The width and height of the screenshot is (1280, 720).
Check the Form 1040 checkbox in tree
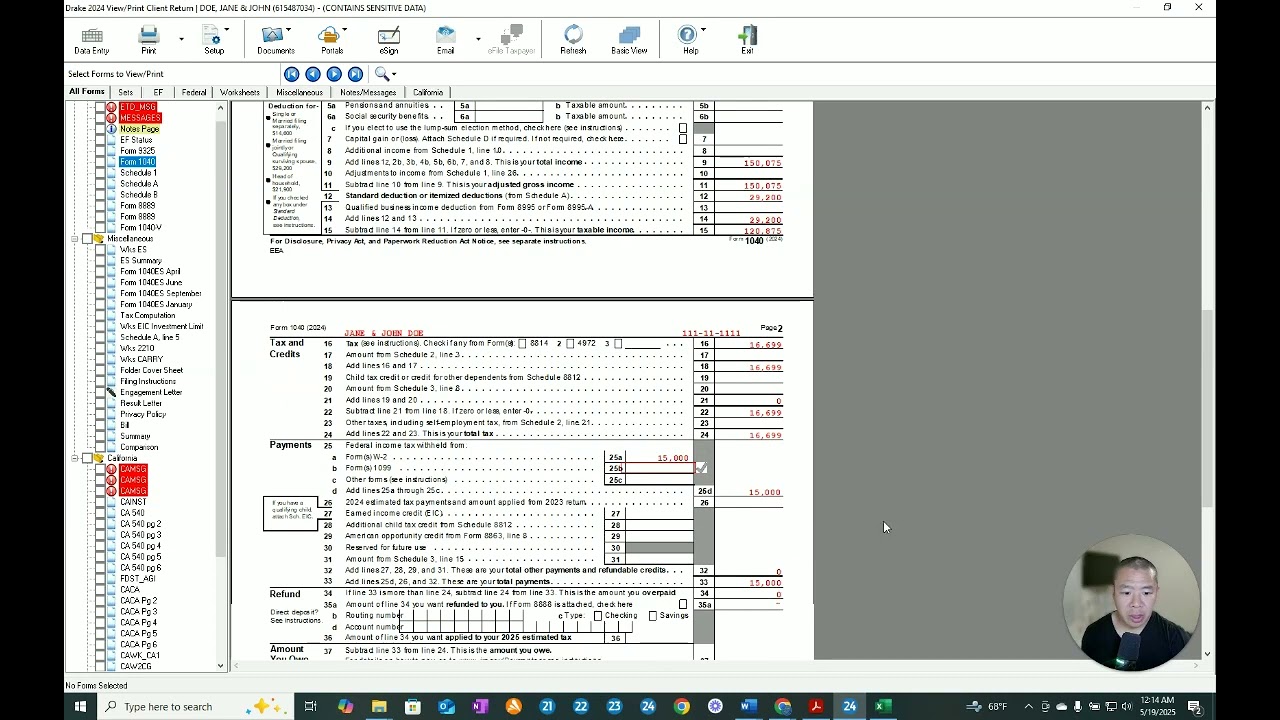click(x=99, y=162)
